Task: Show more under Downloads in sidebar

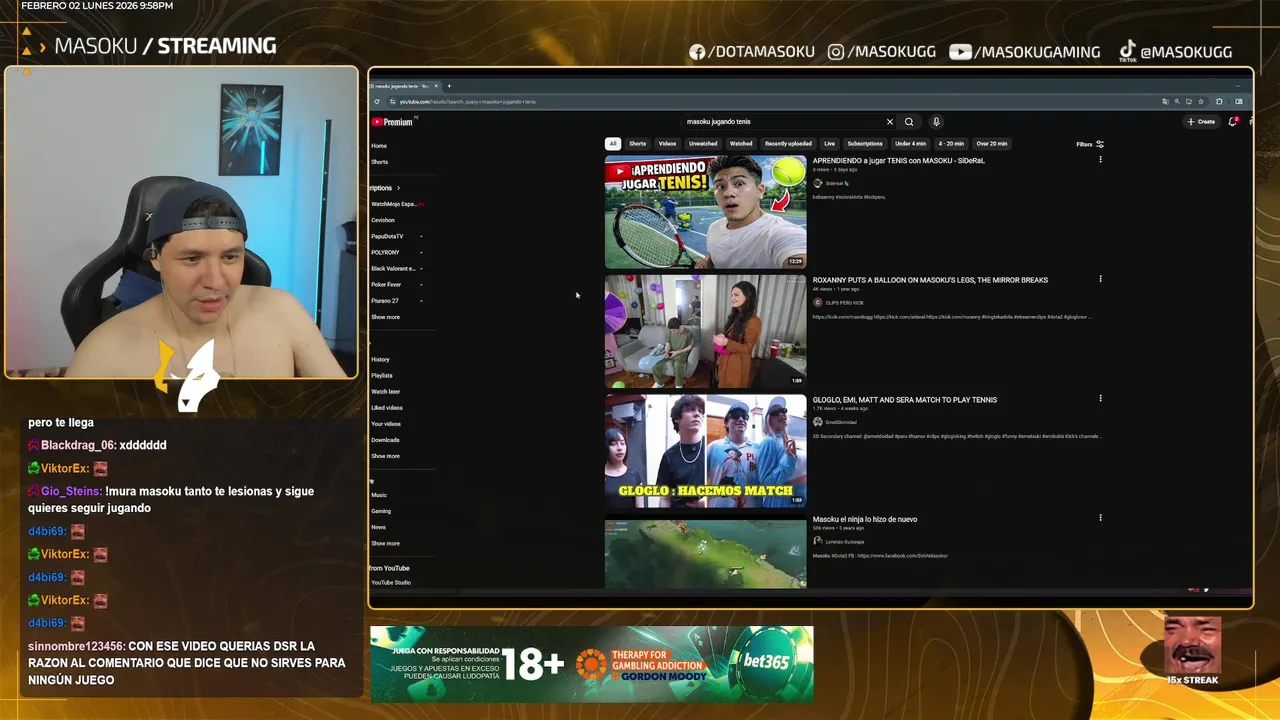Action: [385, 456]
